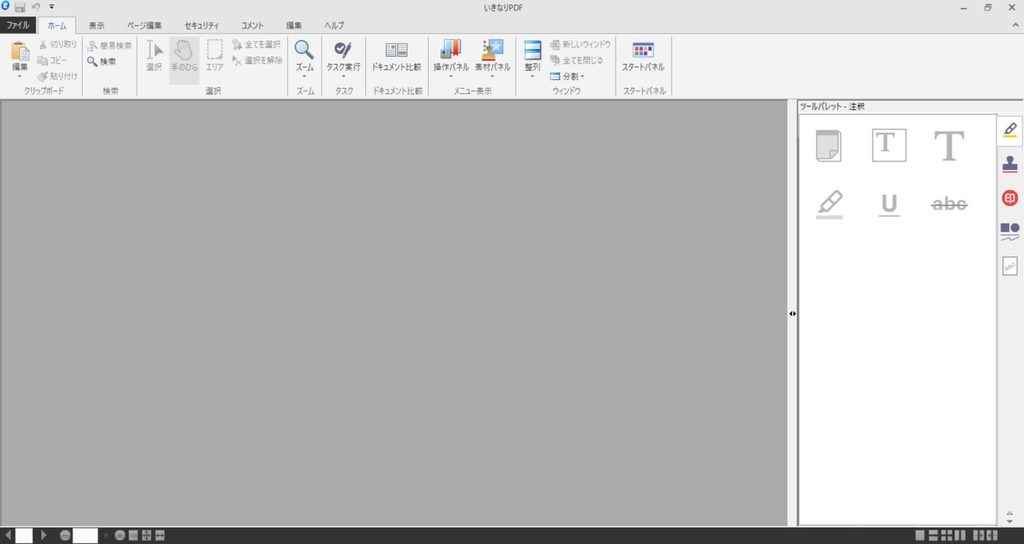This screenshot has height=544, width=1024.
Task: Click 選択を解除 deselect
Action: click(x=257, y=60)
